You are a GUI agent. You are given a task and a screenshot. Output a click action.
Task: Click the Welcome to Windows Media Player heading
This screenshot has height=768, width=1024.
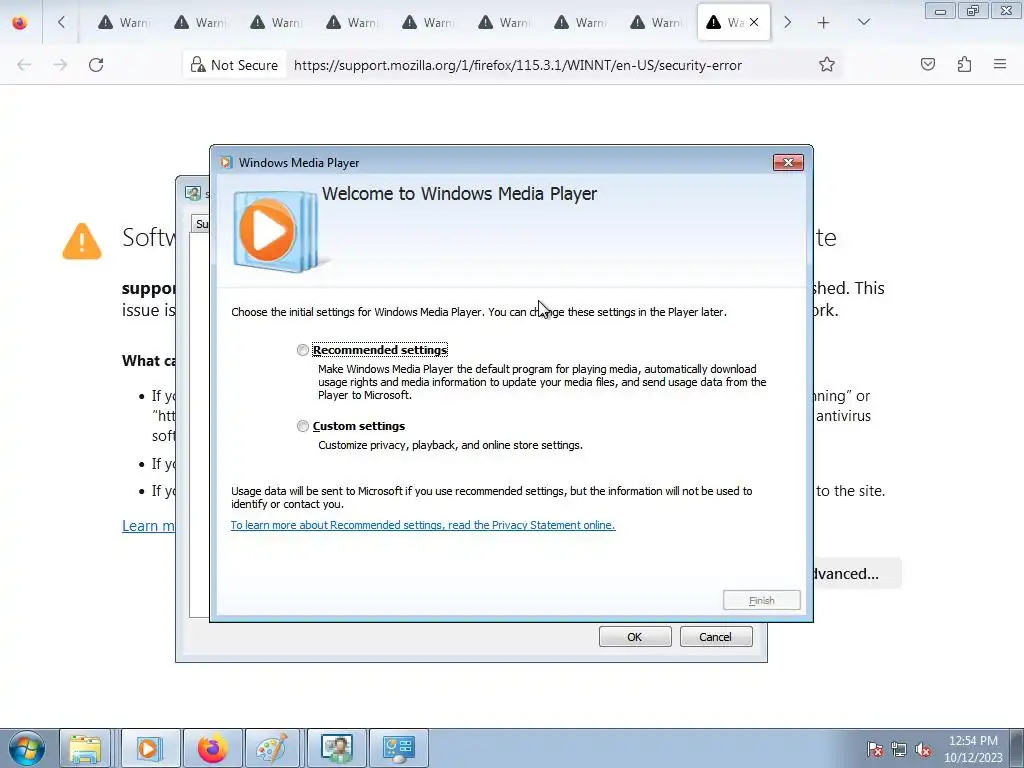(459, 194)
